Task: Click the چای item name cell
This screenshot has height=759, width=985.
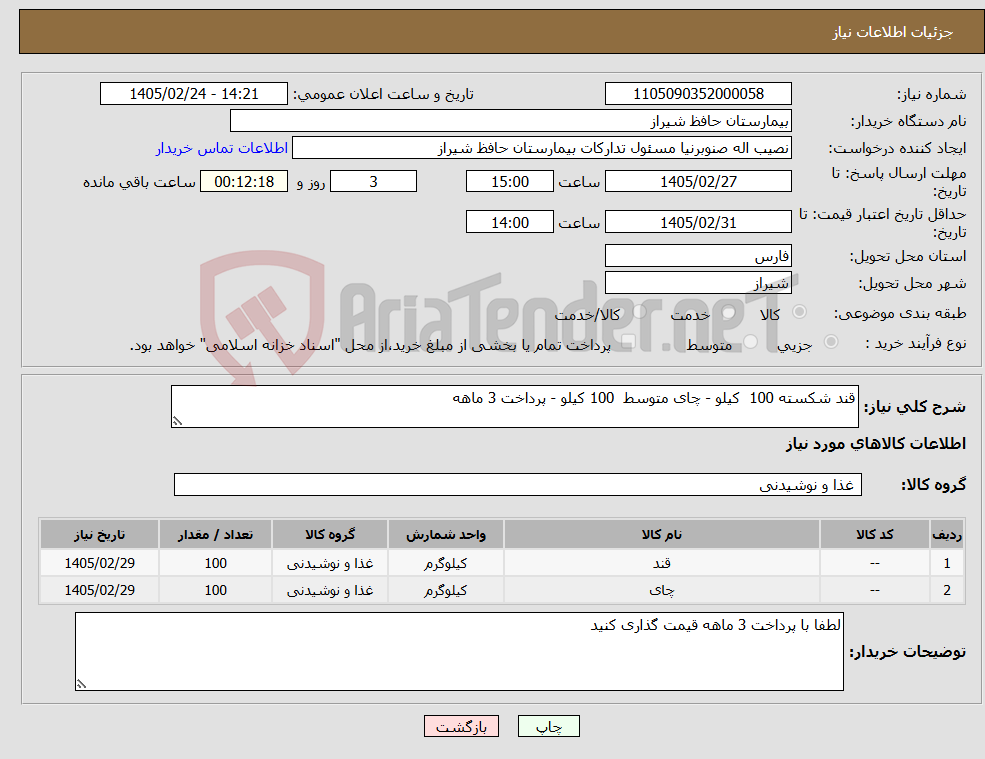Action: (x=661, y=590)
